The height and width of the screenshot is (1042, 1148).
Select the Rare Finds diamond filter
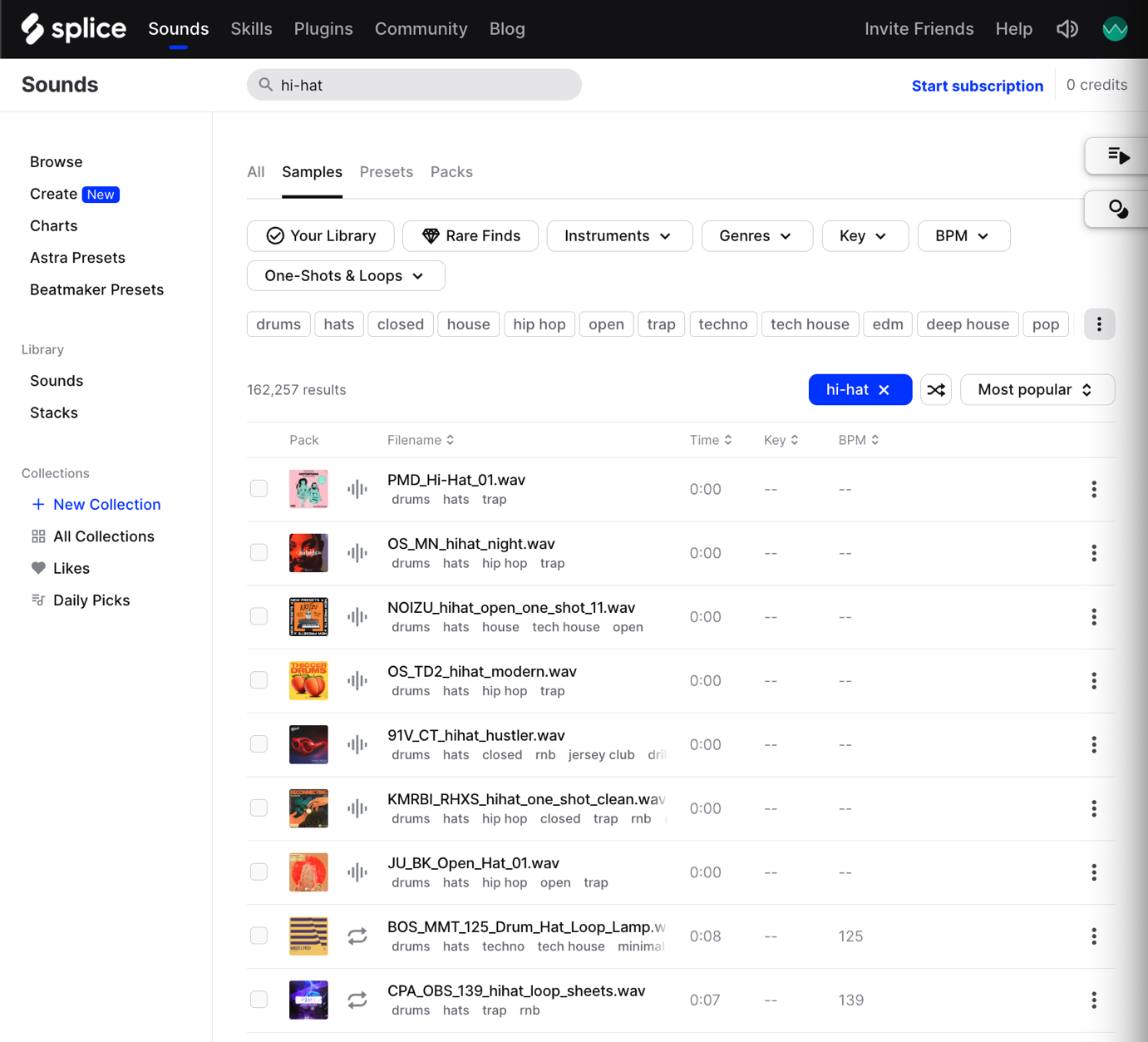pos(470,235)
